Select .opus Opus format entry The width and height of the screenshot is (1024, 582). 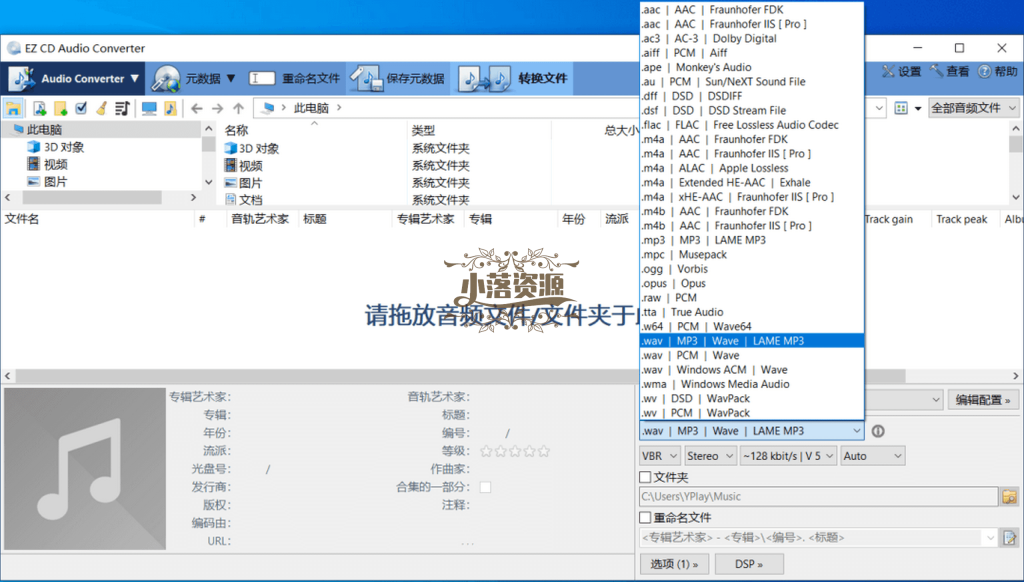pyautogui.click(x=752, y=283)
